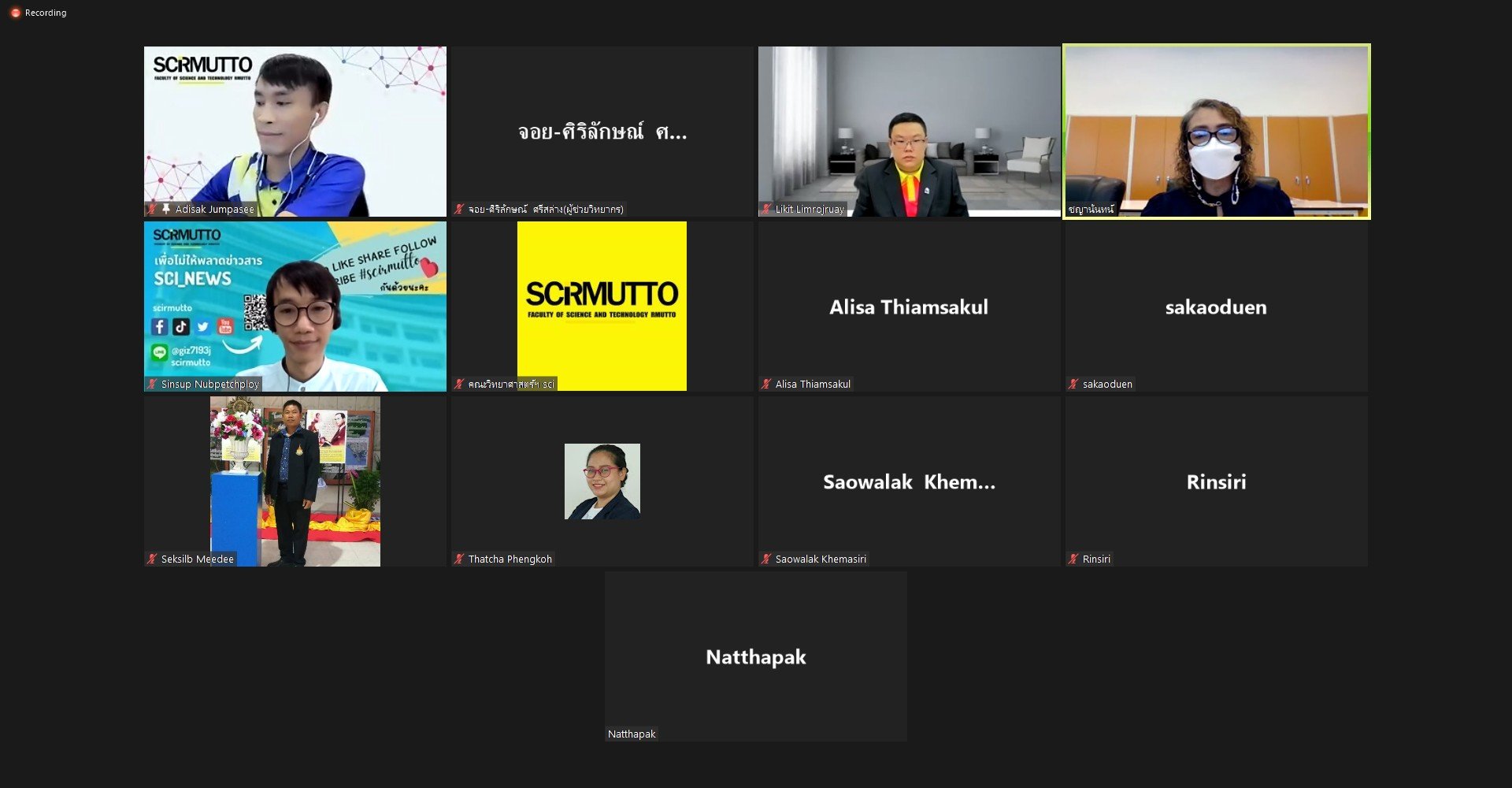
Task: Click muted mic icon on Seksilb Meedee
Action: 152,559
